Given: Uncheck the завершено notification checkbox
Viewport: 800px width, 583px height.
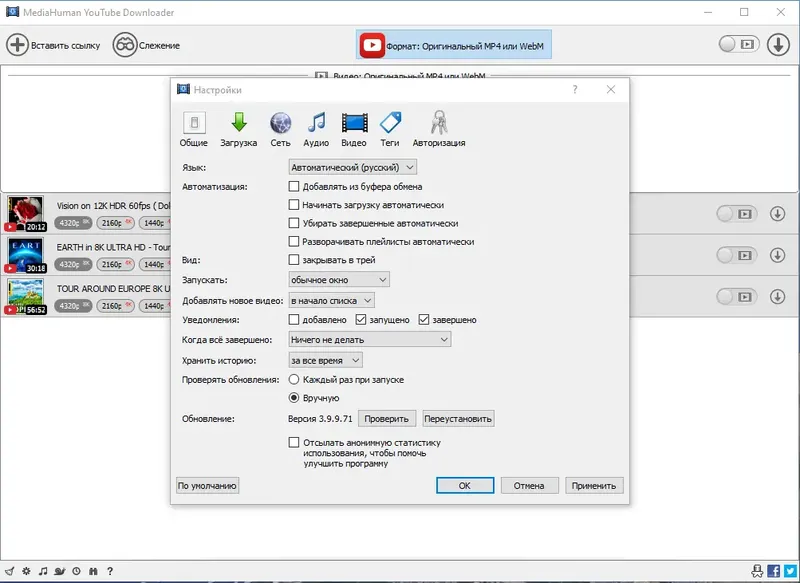Looking at the screenshot, I should [x=424, y=320].
